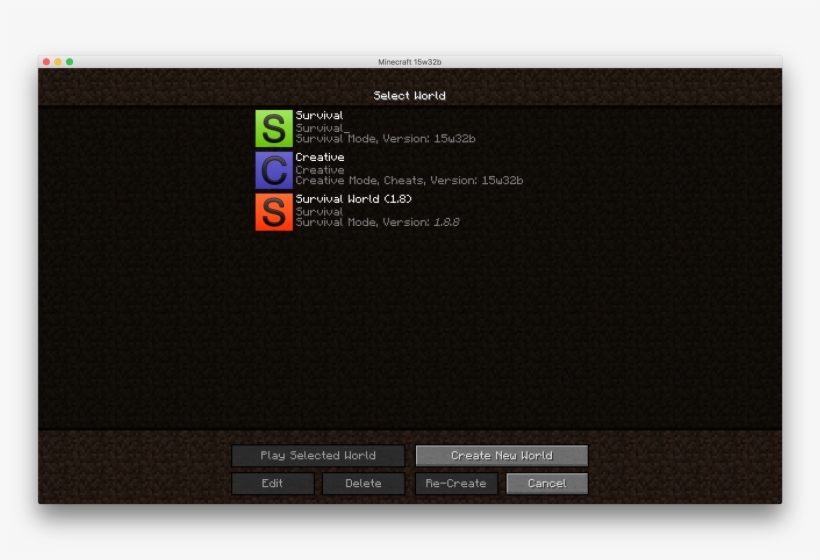Click the Play Selected World button
The width and height of the screenshot is (820, 560).
[x=318, y=455]
